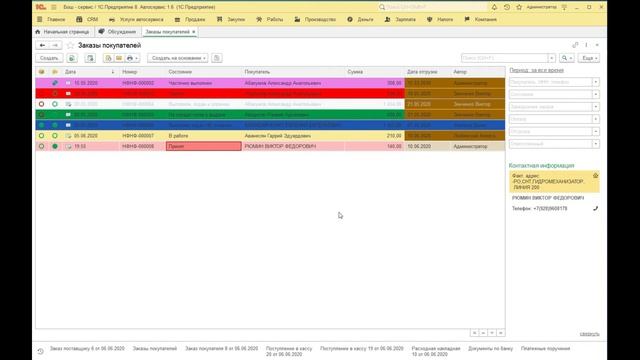Image resolution: width=640 pixels, height=360 pixels.
Task: Toggle payment circle in НФНФ-000007 row
Action: (x=41, y=136)
